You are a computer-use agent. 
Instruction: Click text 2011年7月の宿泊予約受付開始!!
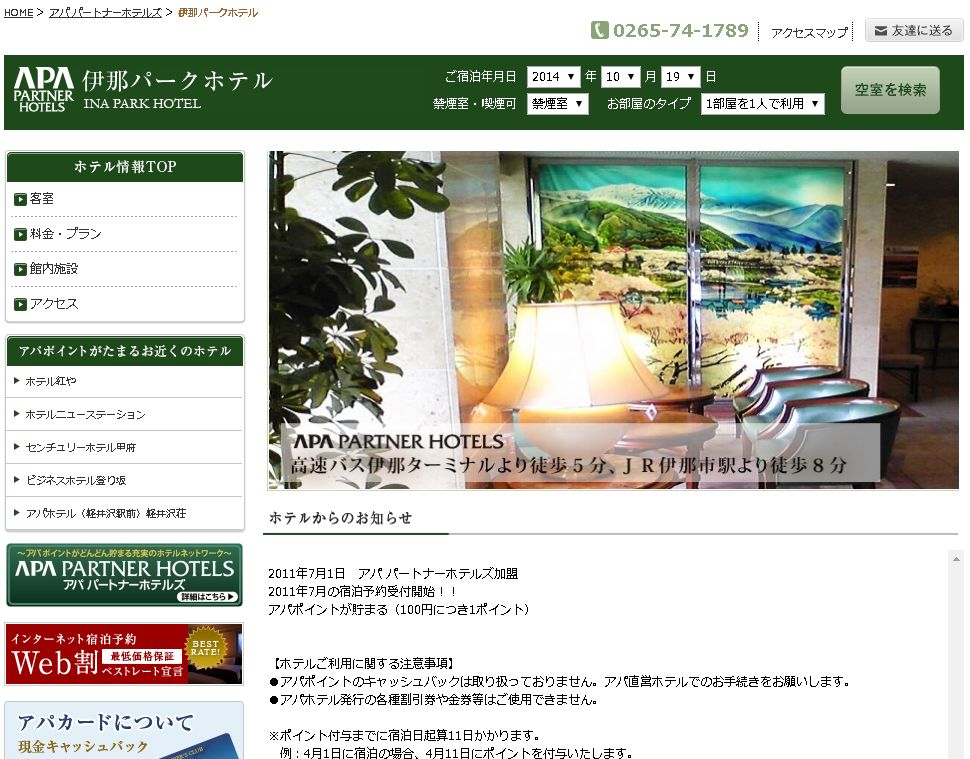click(x=363, y=591)
